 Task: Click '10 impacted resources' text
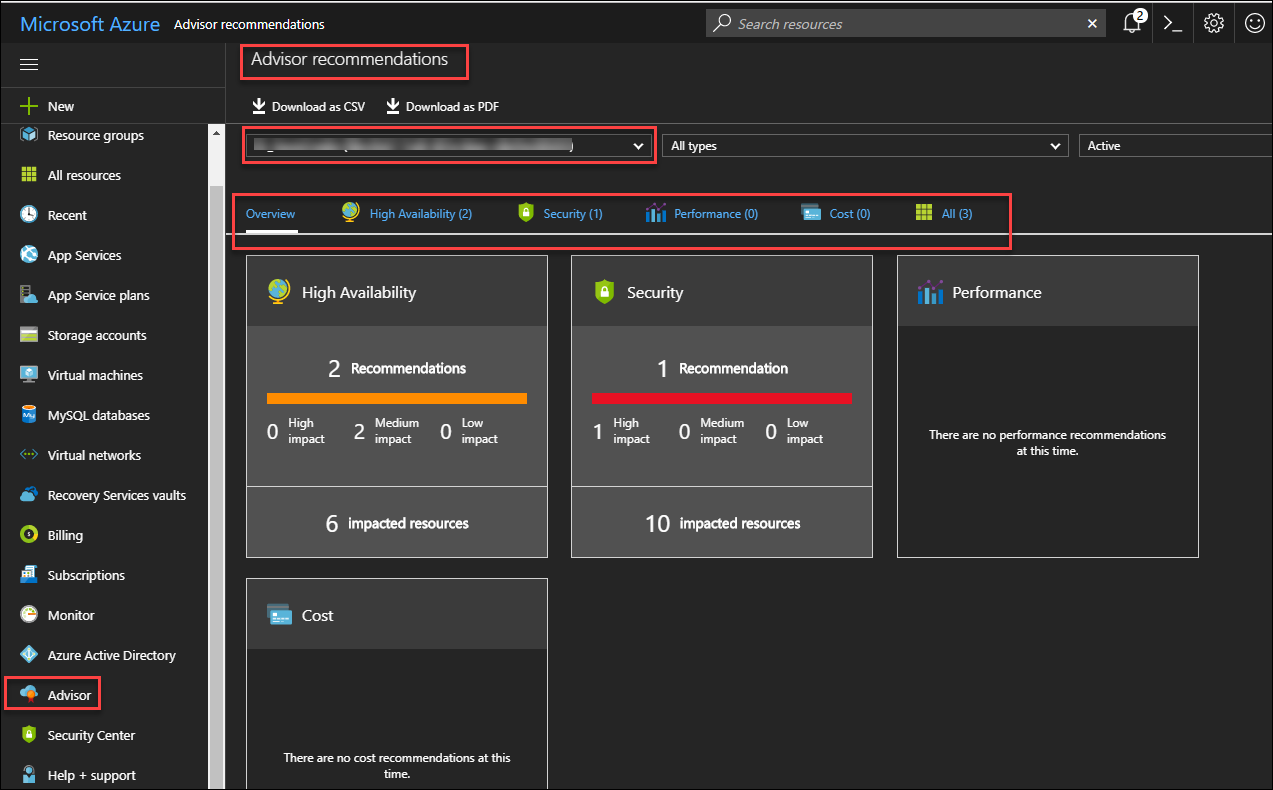(722, 523)
